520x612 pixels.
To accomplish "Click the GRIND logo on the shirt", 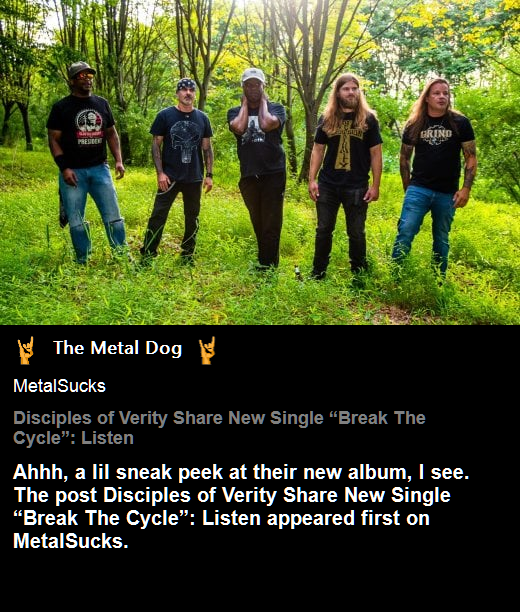I will (436, 135).
